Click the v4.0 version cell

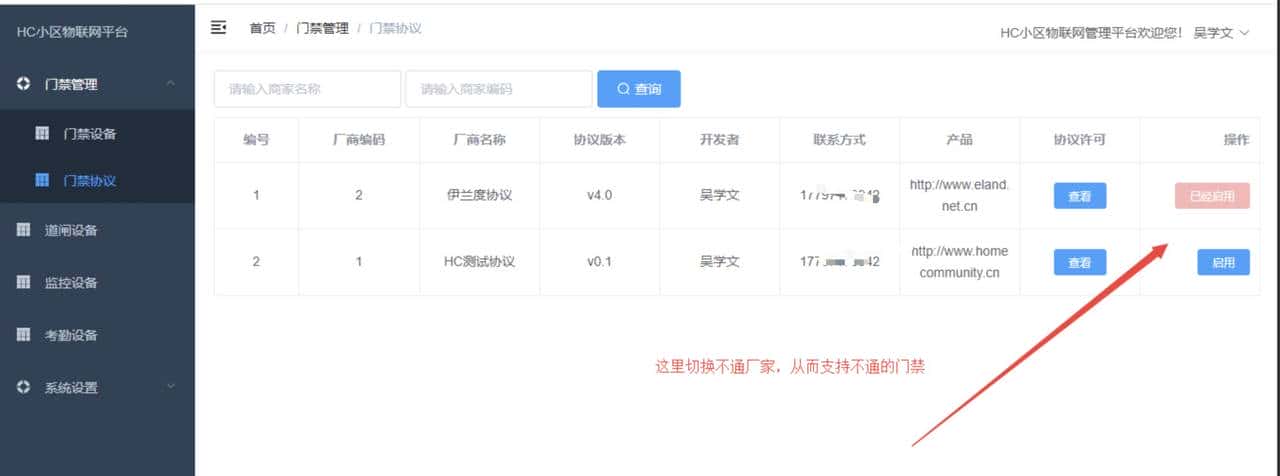coord(600,195)
